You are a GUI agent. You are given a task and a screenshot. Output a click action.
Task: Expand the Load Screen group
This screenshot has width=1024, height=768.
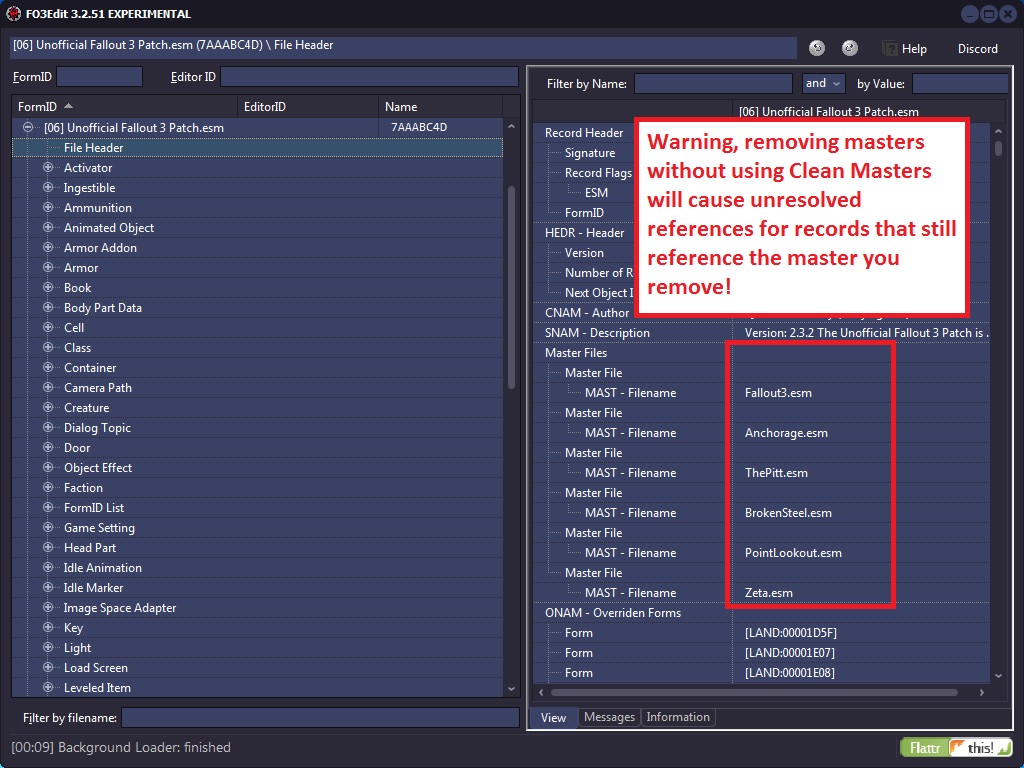click(48, 667)
